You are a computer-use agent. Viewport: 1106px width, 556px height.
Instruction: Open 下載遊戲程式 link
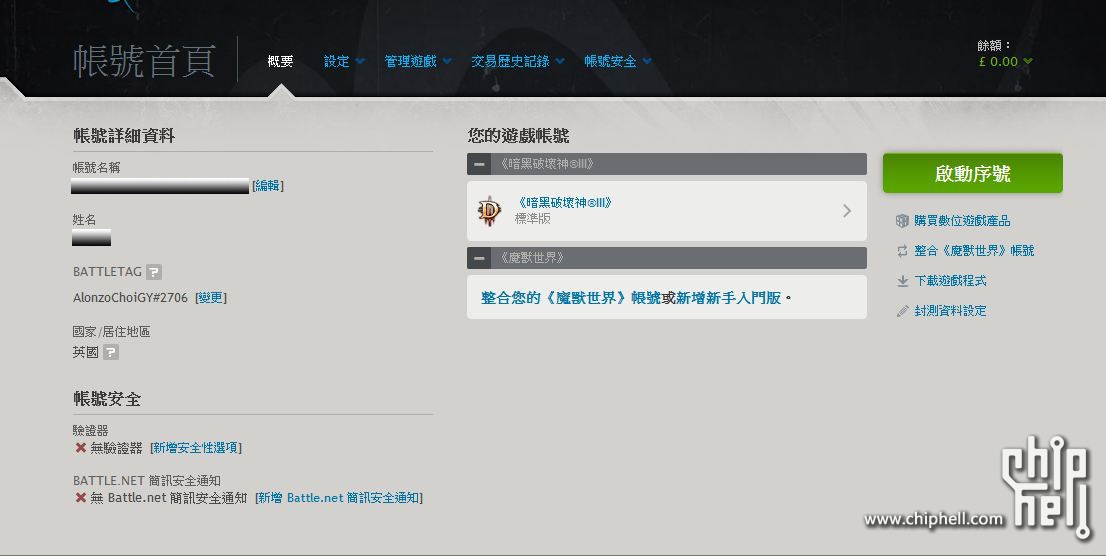tap(950, 281)
